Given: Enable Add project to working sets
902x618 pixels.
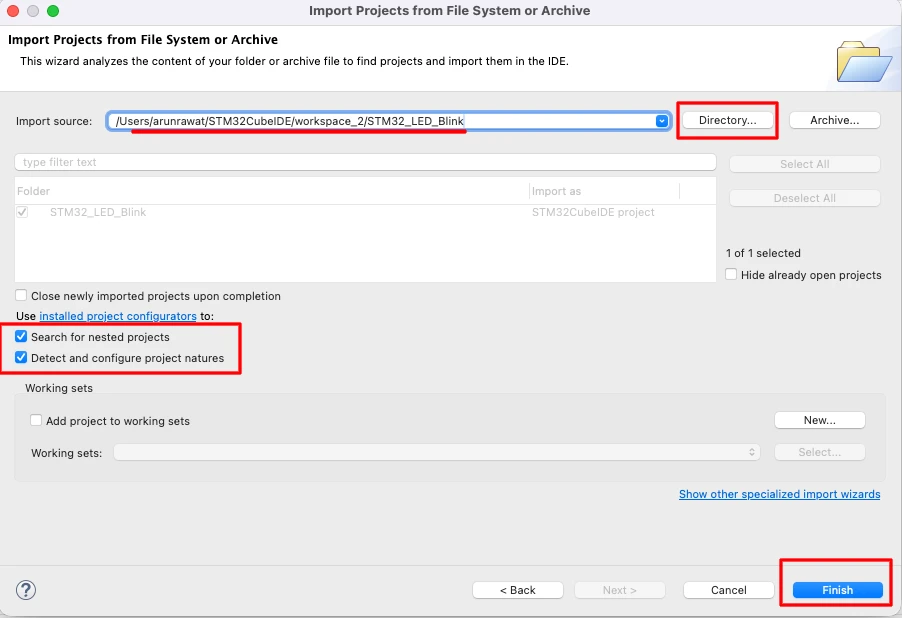Looking at the screenshot, I should point(36,421).
